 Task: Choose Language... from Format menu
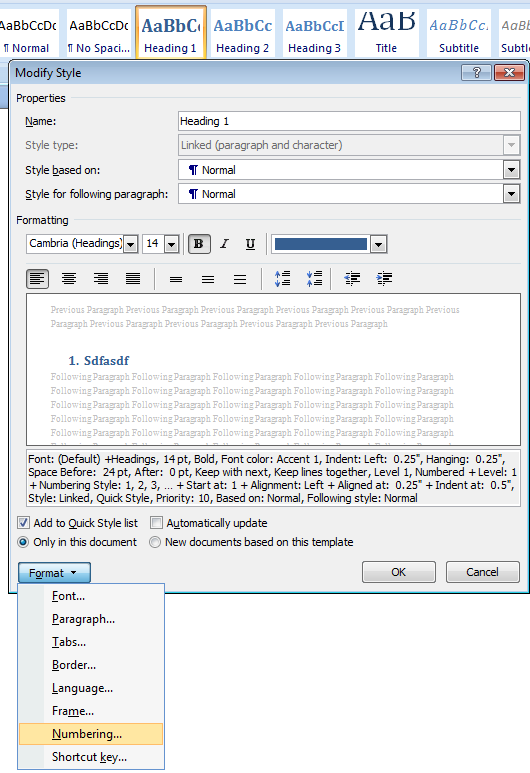(91, 688)
